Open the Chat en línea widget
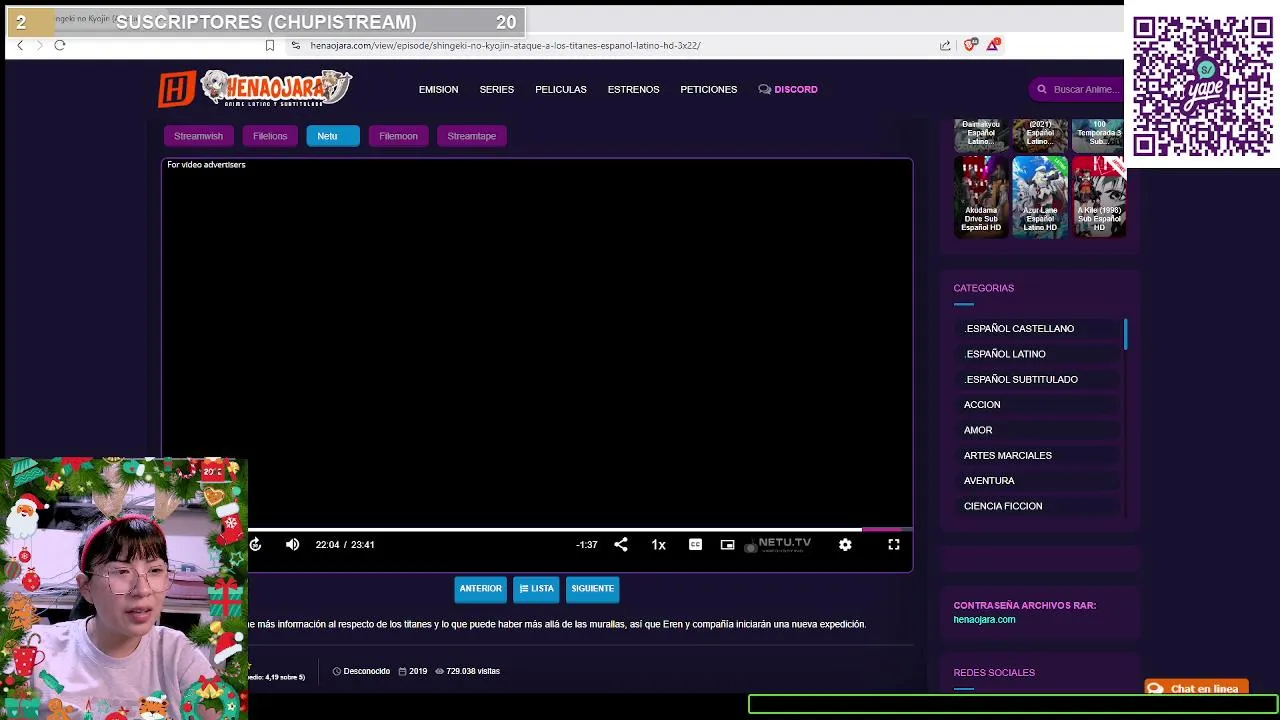1280x720 pixels. 1196,688
